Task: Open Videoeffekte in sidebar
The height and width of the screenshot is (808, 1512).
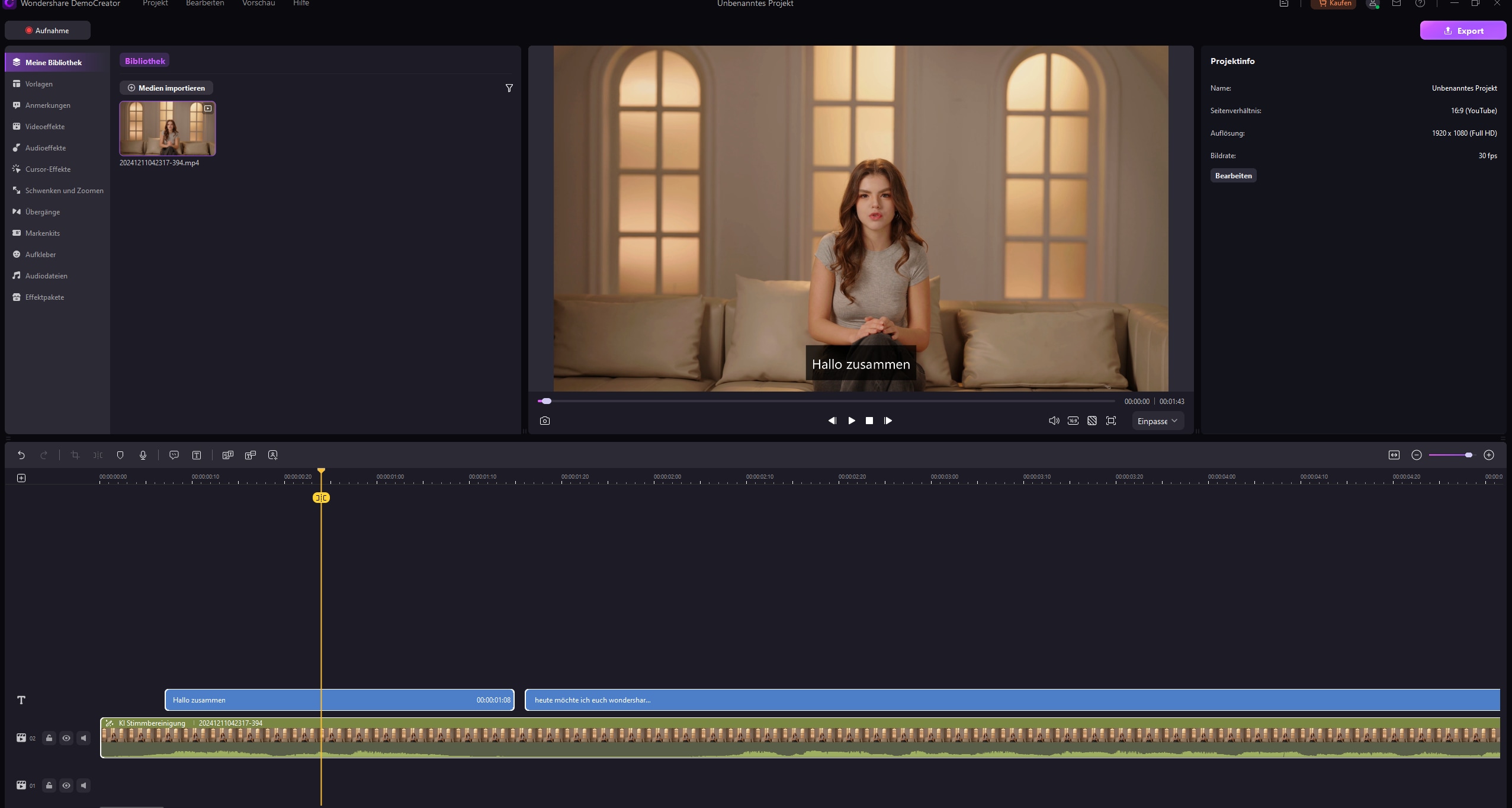Action: (57, 126)
